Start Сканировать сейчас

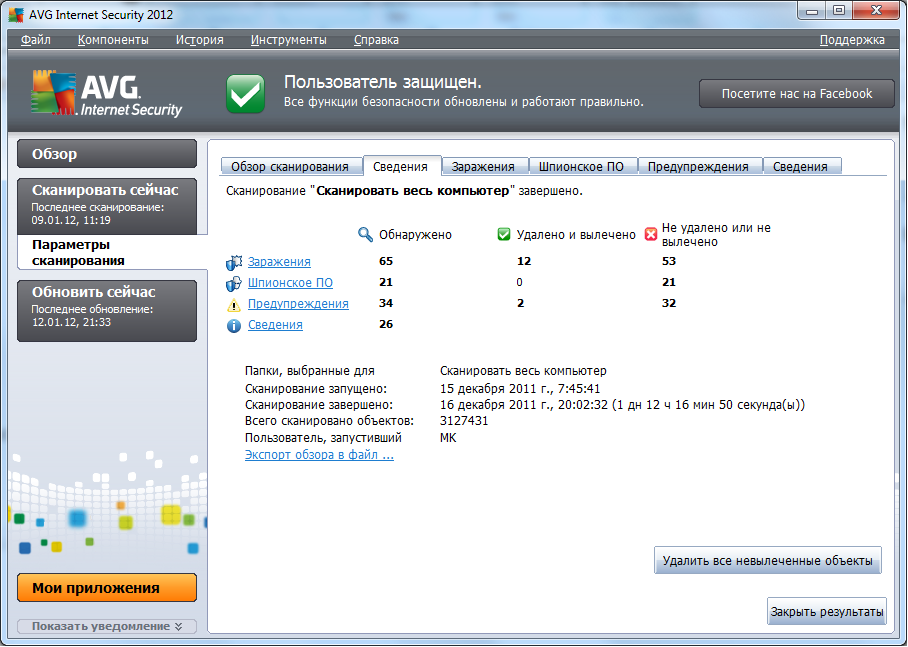click(x=107, y=206)
